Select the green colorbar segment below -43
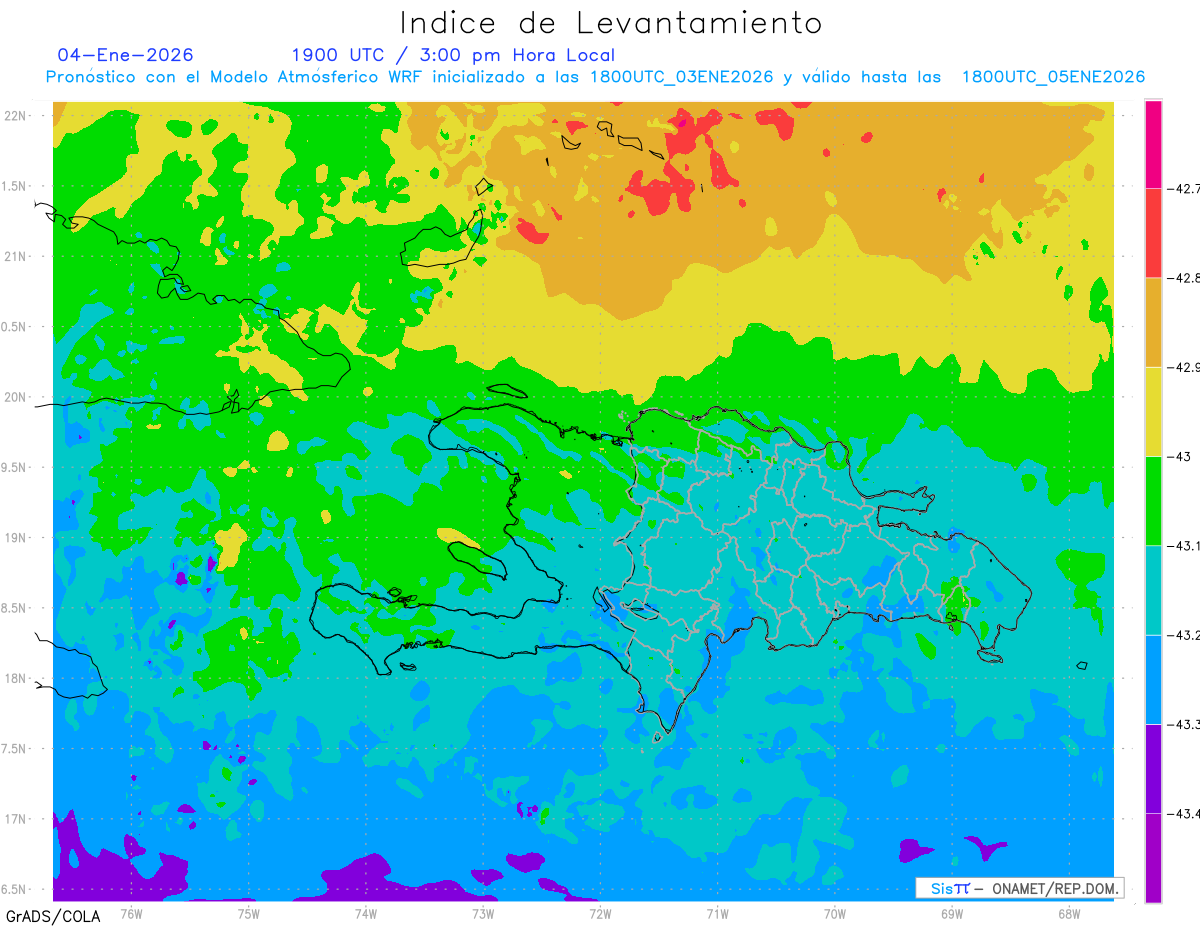 [x=1153, y=500]
